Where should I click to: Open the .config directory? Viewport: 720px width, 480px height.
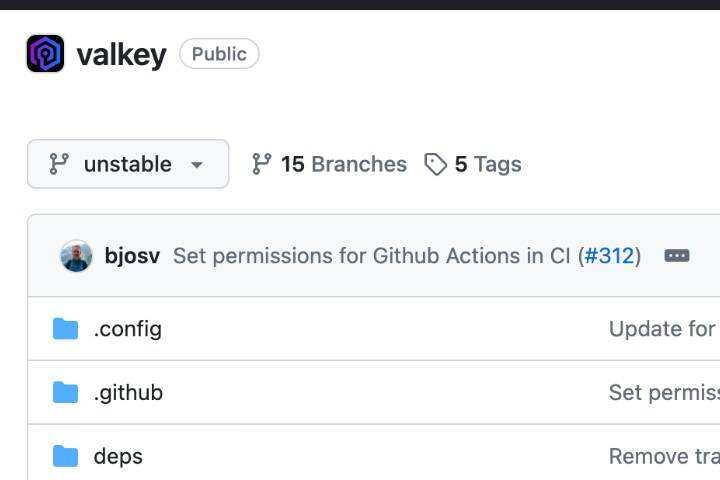[x=127, y=329]
